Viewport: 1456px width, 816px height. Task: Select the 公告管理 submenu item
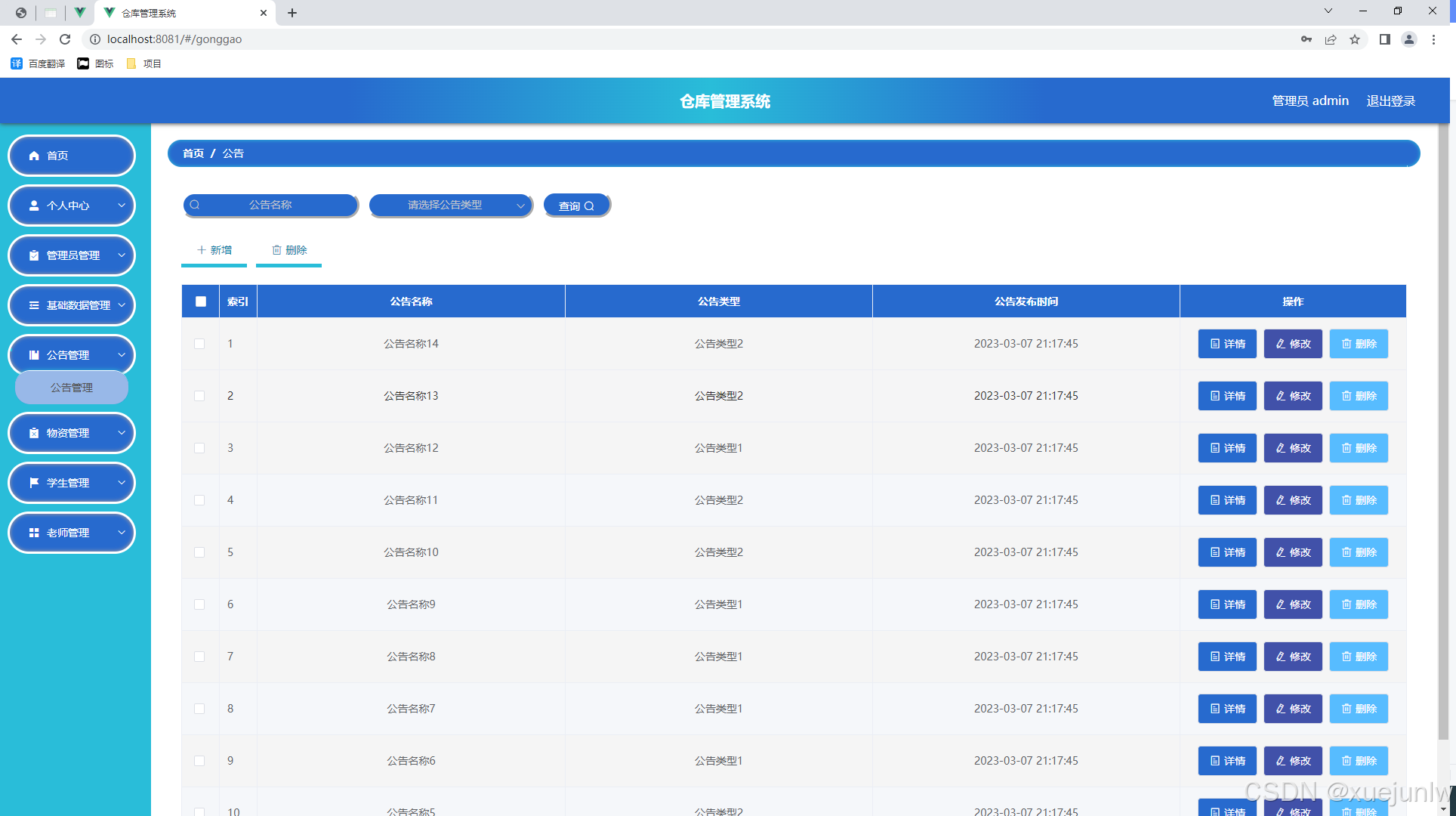click(x=72, y=388)
